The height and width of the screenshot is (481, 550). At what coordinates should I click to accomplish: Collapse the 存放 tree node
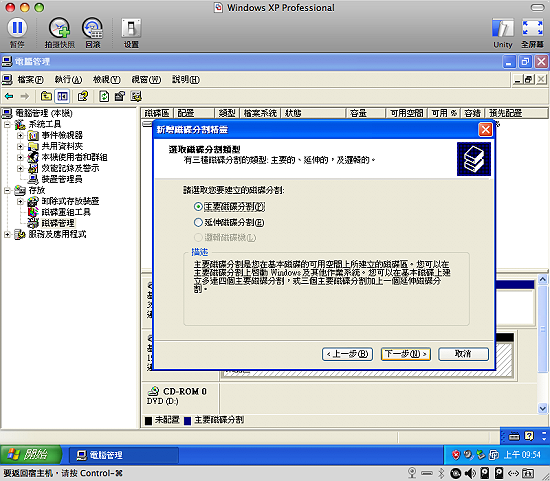point(7,190)
